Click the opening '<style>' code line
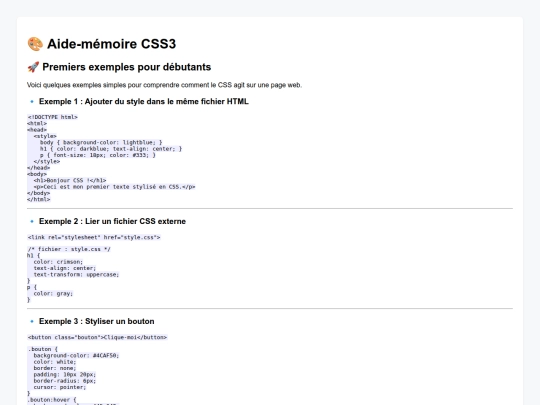This screenshot has width=540, height=405. point(45,136)
